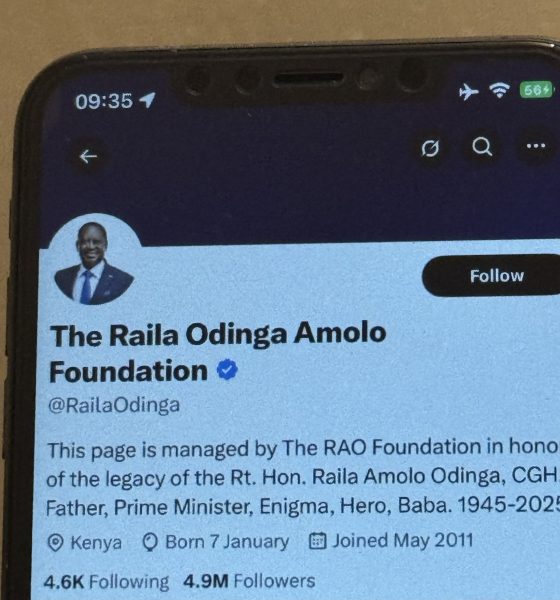Viewport: 560px width, 600px height.
Task: Open the 4.6K Following list
Action: point(106,582)
